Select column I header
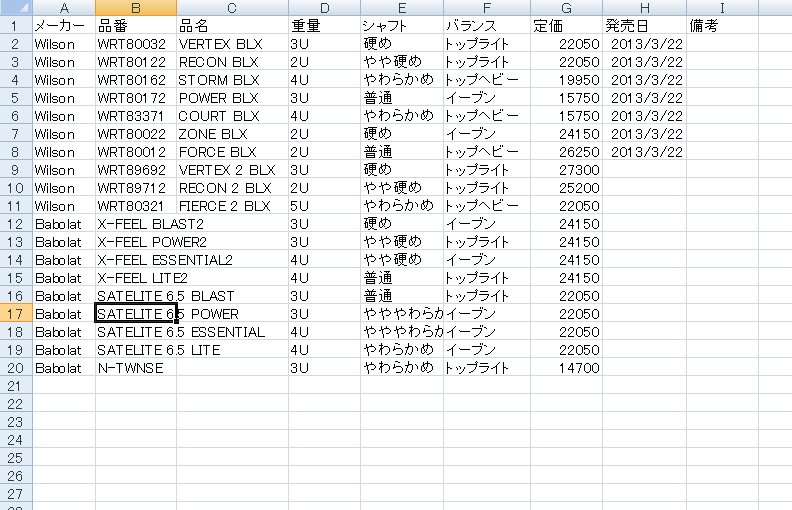Viewport: 792px width, 510px height. (722, 8)
